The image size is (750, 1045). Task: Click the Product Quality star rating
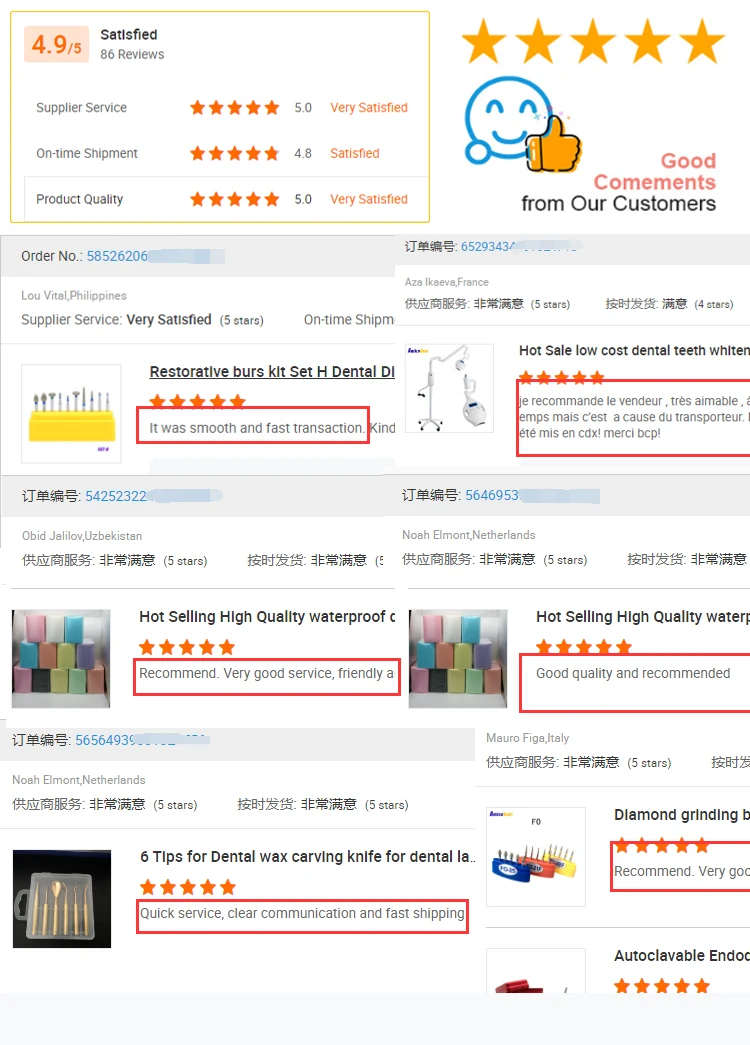(x=234, y=199)
